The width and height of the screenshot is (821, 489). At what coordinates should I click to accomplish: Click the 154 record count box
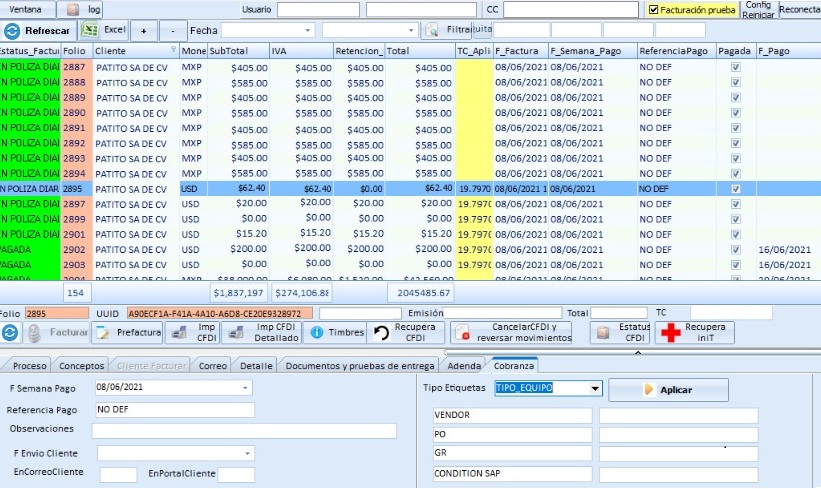point(76,293)
